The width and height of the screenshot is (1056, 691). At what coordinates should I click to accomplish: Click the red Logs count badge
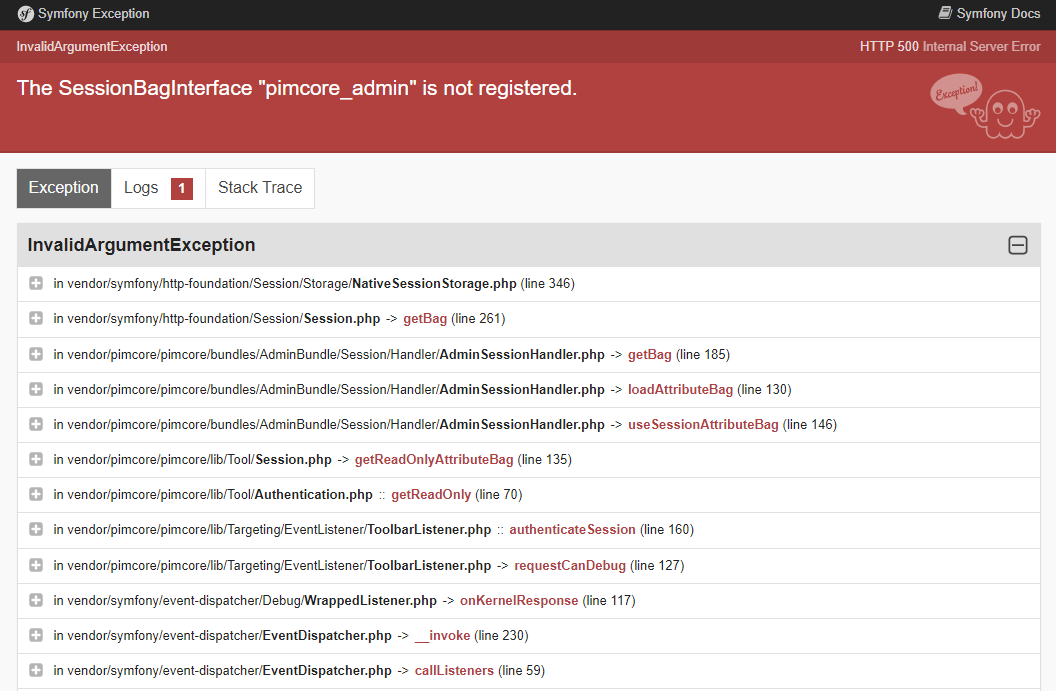pyautogui.click(x=181, y=187)
